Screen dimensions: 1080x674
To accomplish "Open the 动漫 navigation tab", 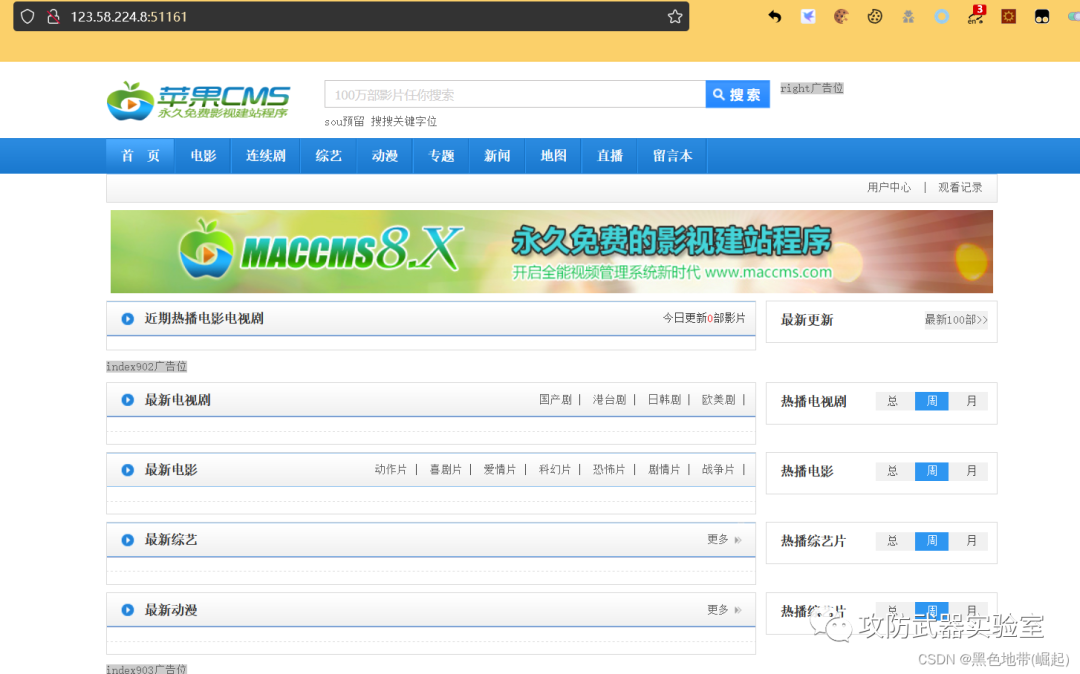I will click(385, 156).
